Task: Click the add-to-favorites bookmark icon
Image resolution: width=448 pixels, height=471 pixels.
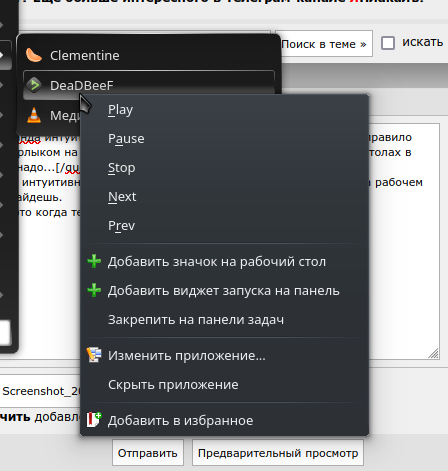Action: click(x=94, y=420)
